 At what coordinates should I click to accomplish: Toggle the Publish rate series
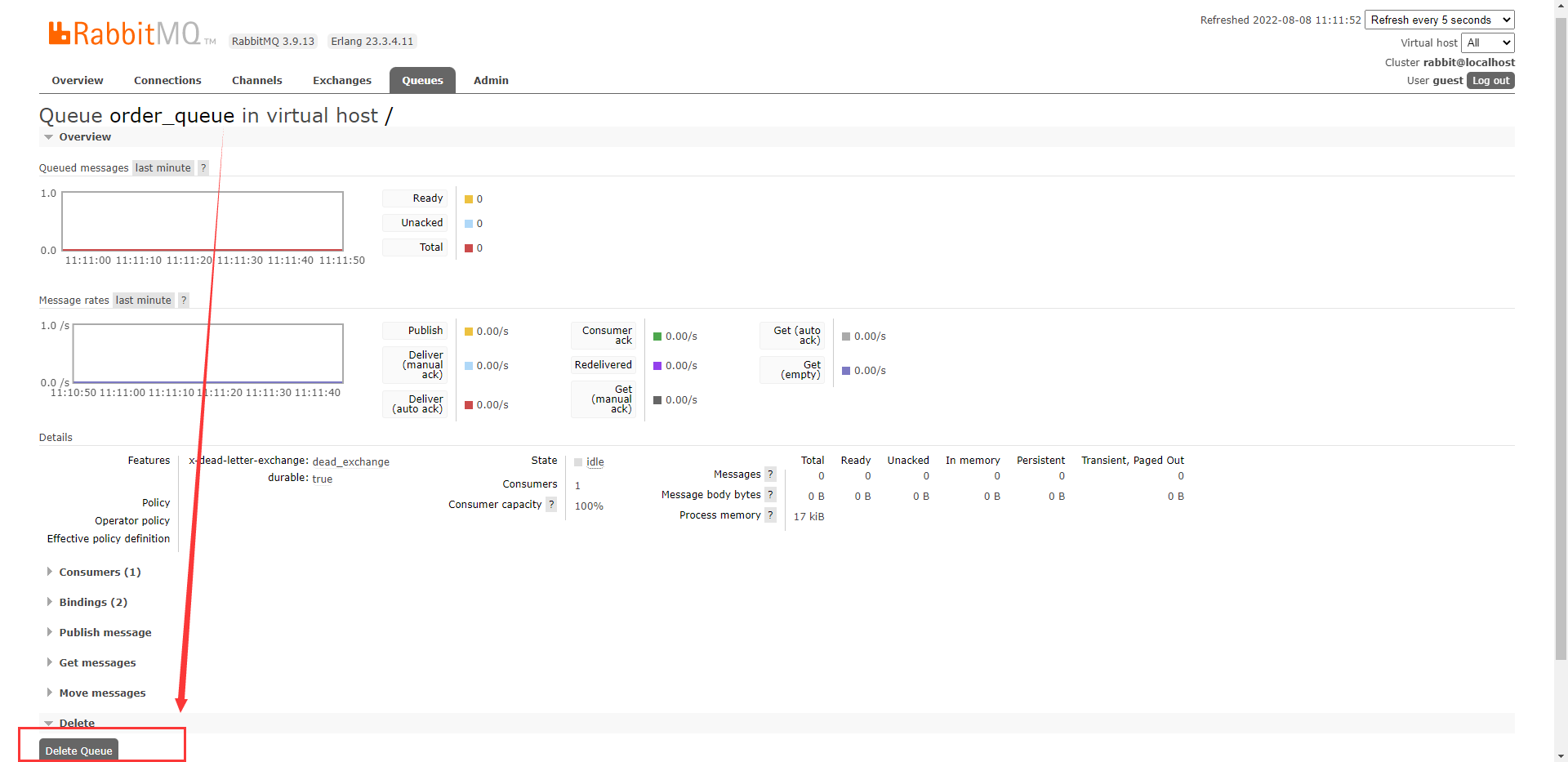[415, 331]
